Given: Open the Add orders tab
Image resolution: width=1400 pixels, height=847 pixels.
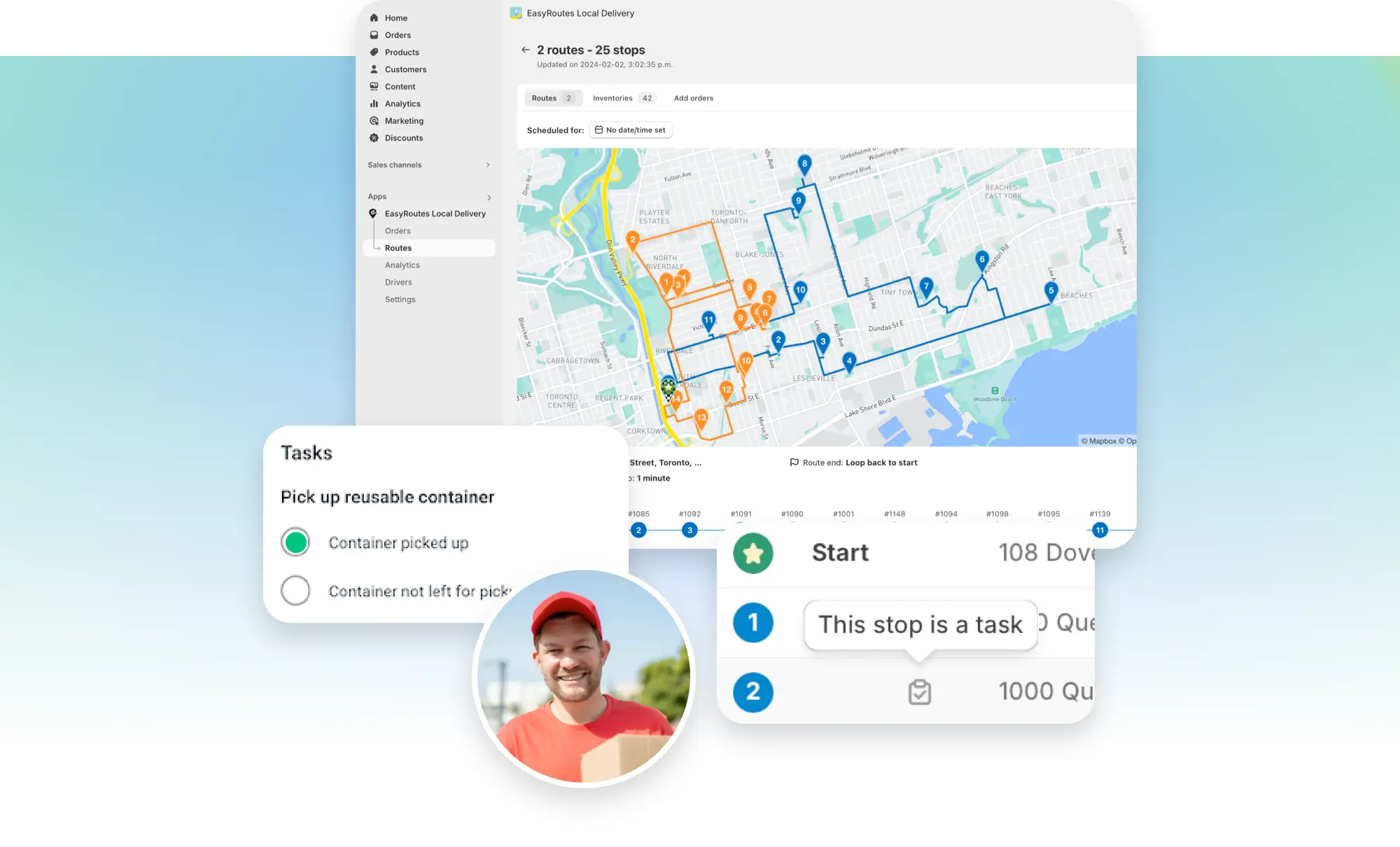Looking at the screenshot, I should pyautogui.click(x=694, y=98).
